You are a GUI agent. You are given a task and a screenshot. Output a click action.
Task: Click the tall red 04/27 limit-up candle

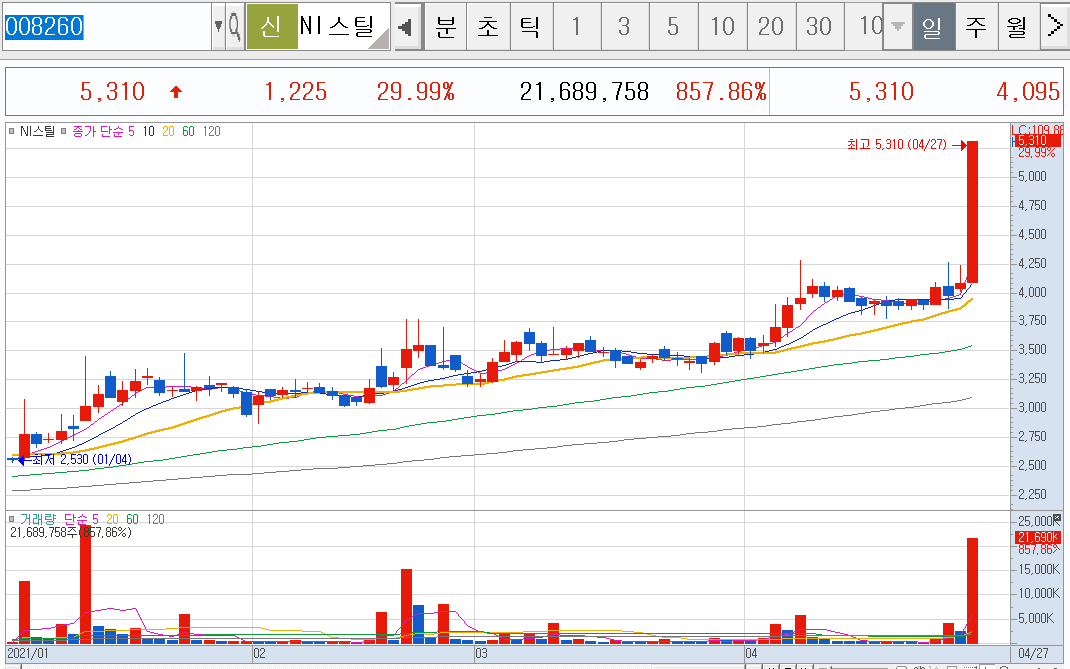point(972,212)
